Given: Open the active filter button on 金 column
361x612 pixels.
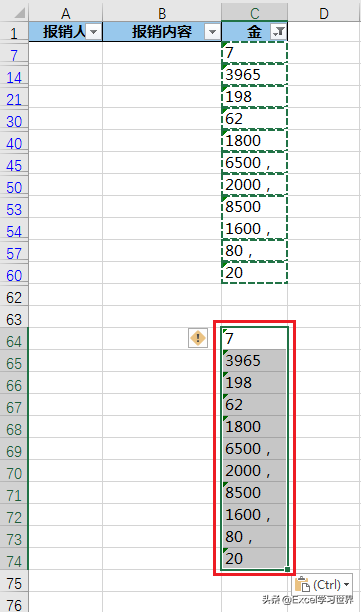Looking at the screenshot, I should point(279,32).
